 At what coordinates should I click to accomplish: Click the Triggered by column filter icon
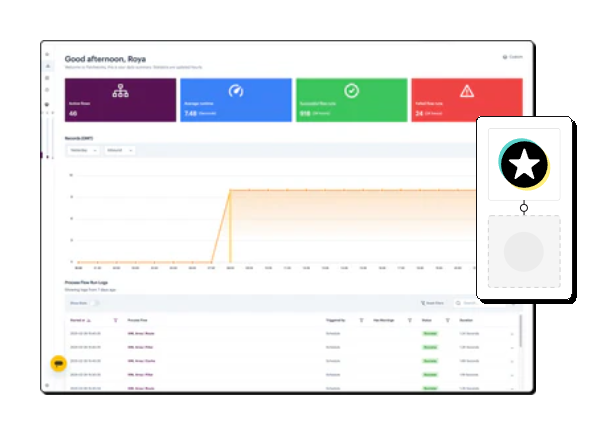(361, 320)
